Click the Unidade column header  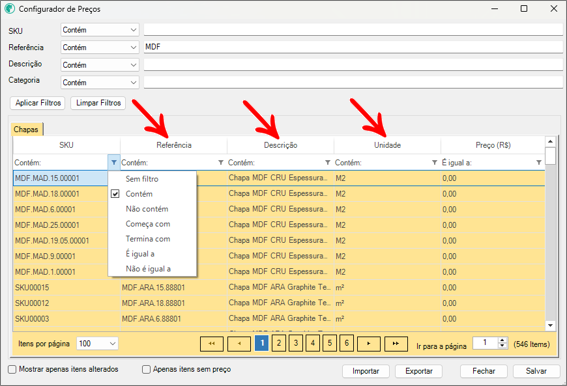[388, 145]
